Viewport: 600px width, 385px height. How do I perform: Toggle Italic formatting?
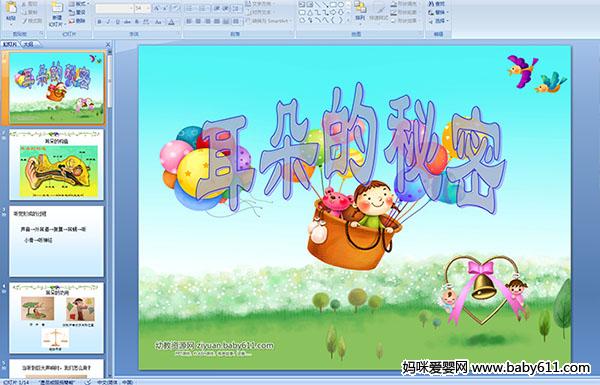[x=108, y=22]
